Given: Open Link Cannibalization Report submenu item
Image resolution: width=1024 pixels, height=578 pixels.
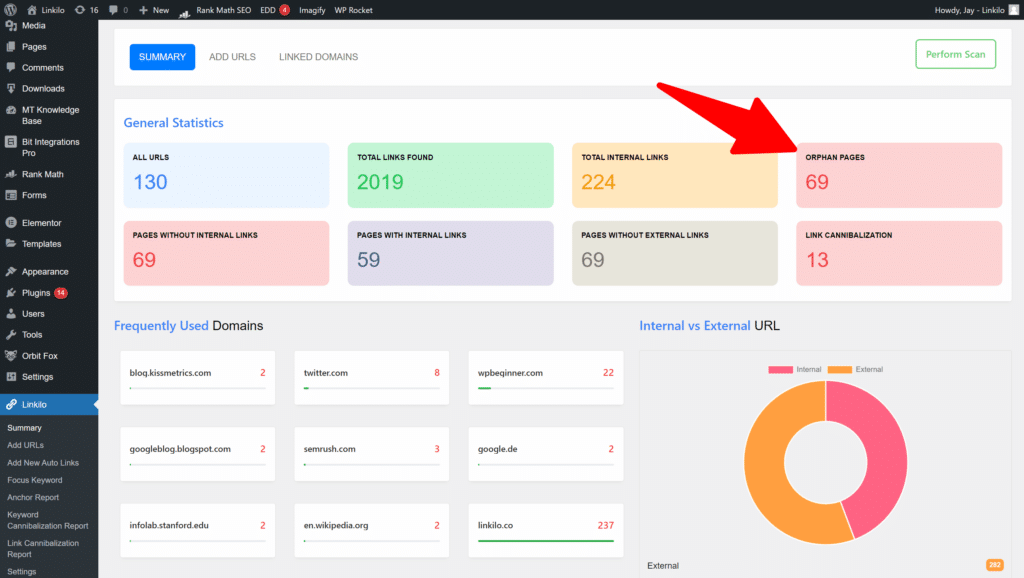Looking at the screenshot, I should 43,549.
